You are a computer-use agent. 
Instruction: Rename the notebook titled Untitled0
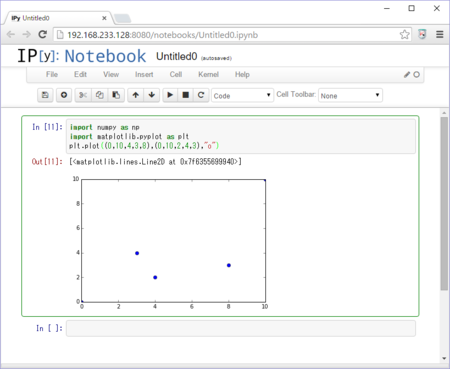pyautogui.click(x=177, y=57)
